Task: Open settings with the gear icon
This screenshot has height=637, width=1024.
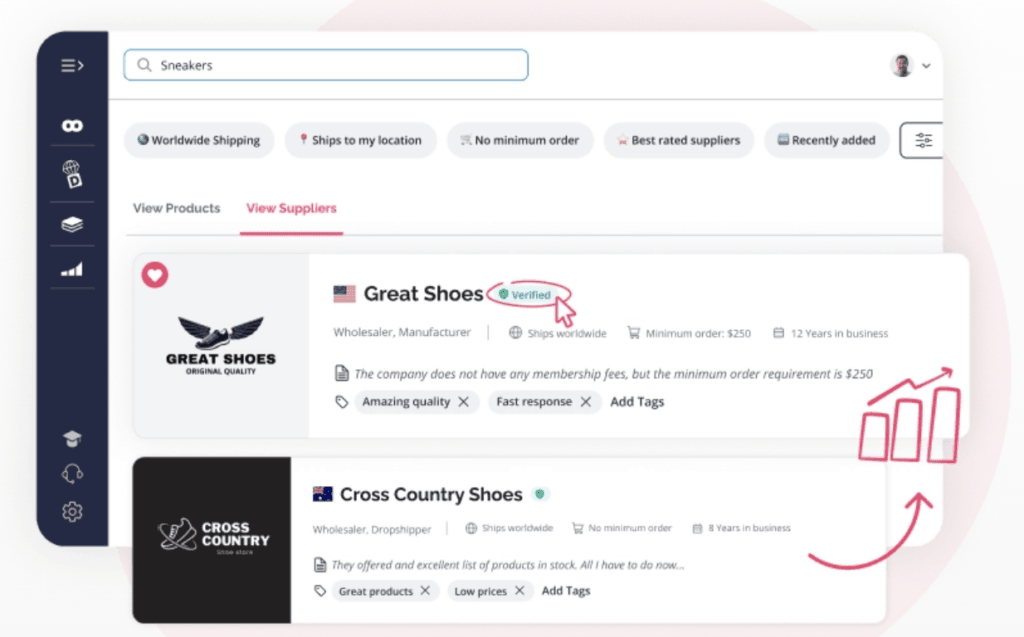Action: click(71, 511)
